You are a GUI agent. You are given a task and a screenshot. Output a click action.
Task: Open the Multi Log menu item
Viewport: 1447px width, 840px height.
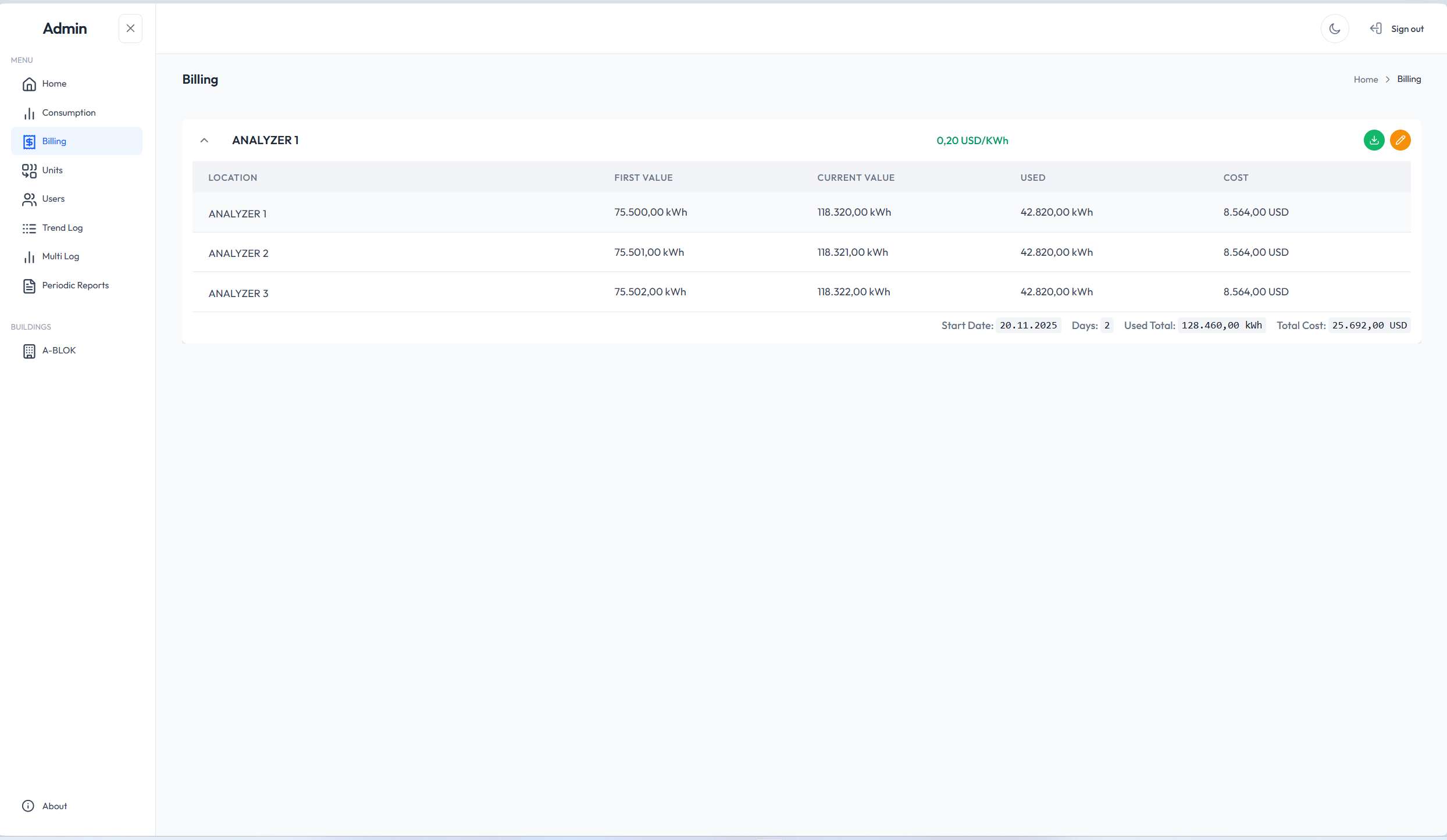tap(60, 256)
